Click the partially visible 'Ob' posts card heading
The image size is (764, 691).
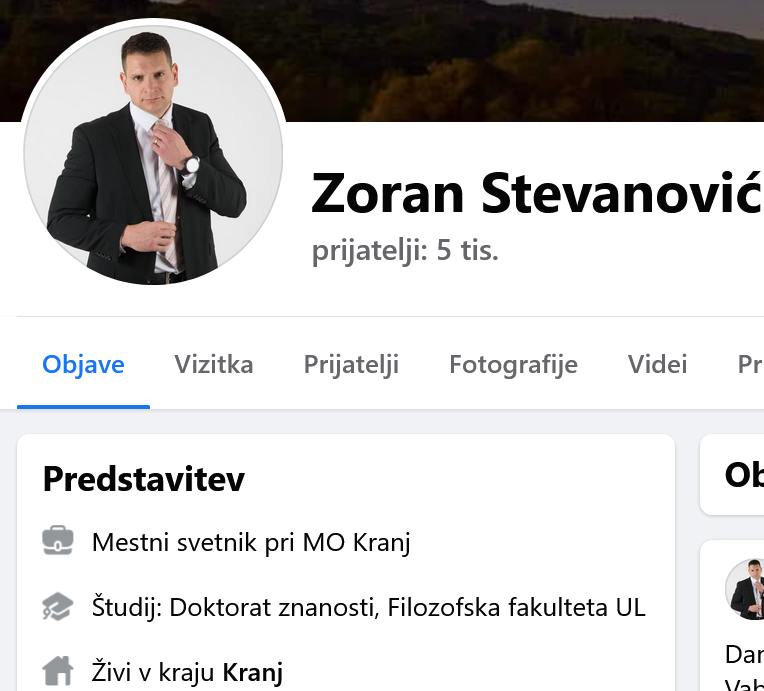tap(744, 475)
